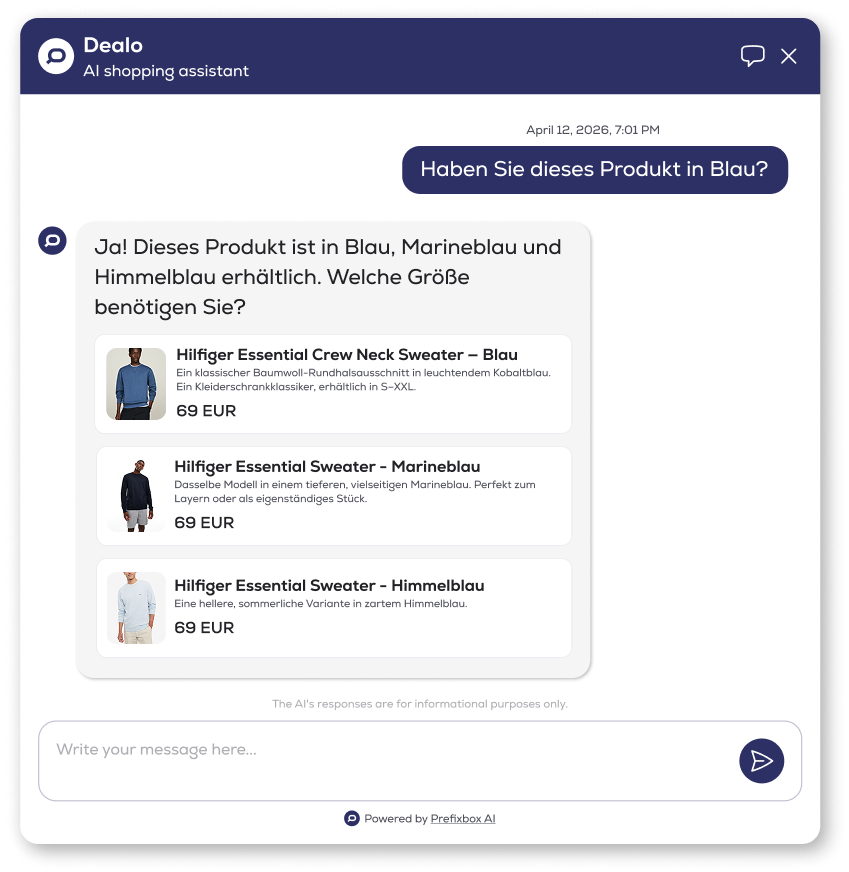Open the speech bubble icon in the header
The width and height of the screenshot is (849, 872).
pos(752,55)
